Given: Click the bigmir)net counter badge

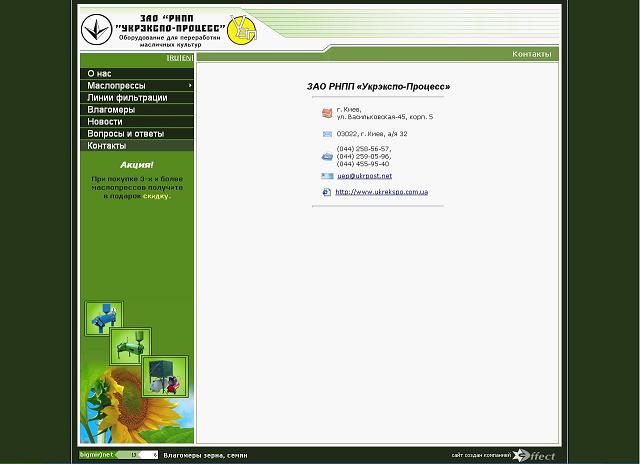Looking at the screenshot, I should pos(118,455).
